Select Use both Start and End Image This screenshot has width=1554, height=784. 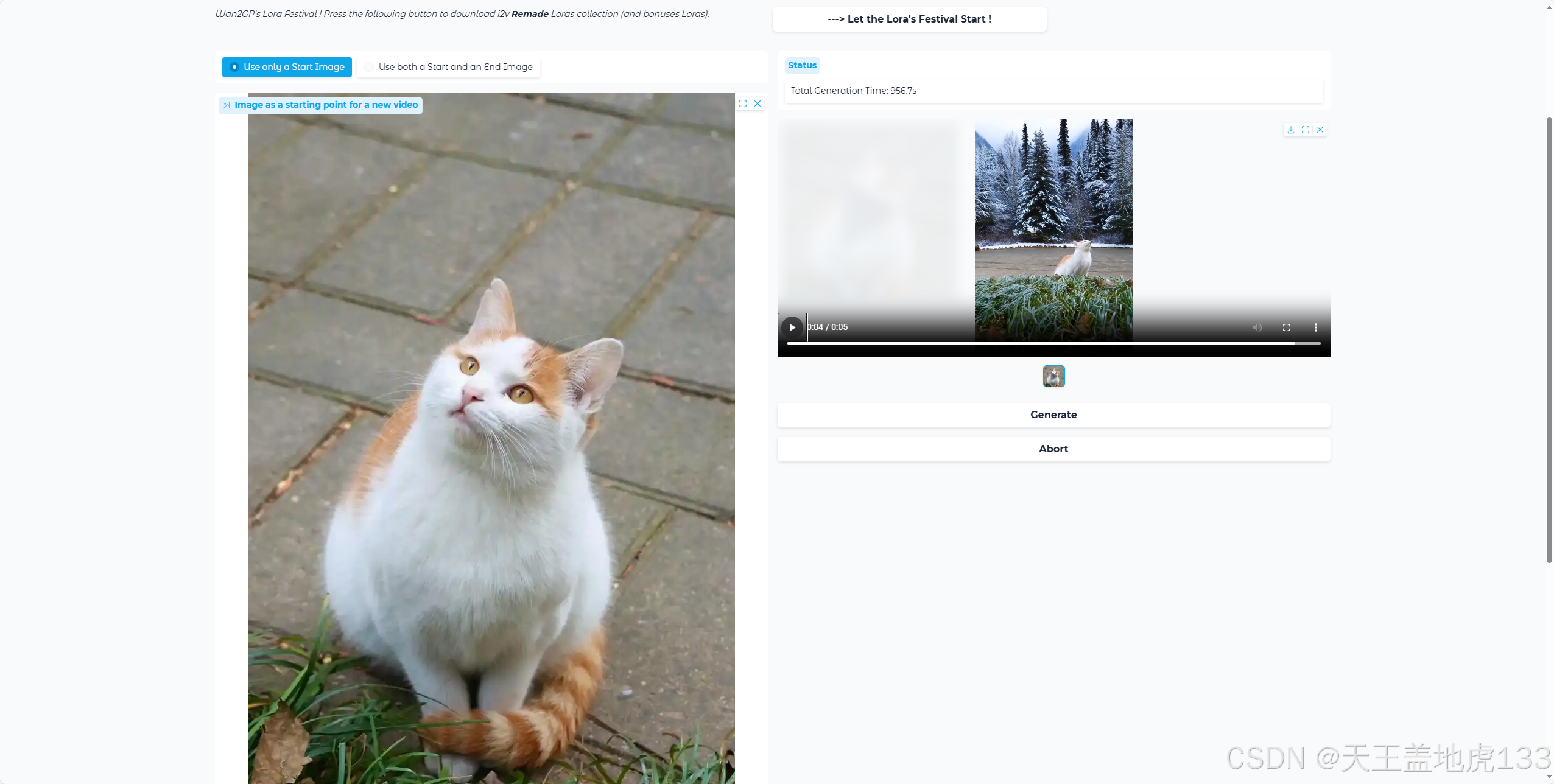(448, 67)
